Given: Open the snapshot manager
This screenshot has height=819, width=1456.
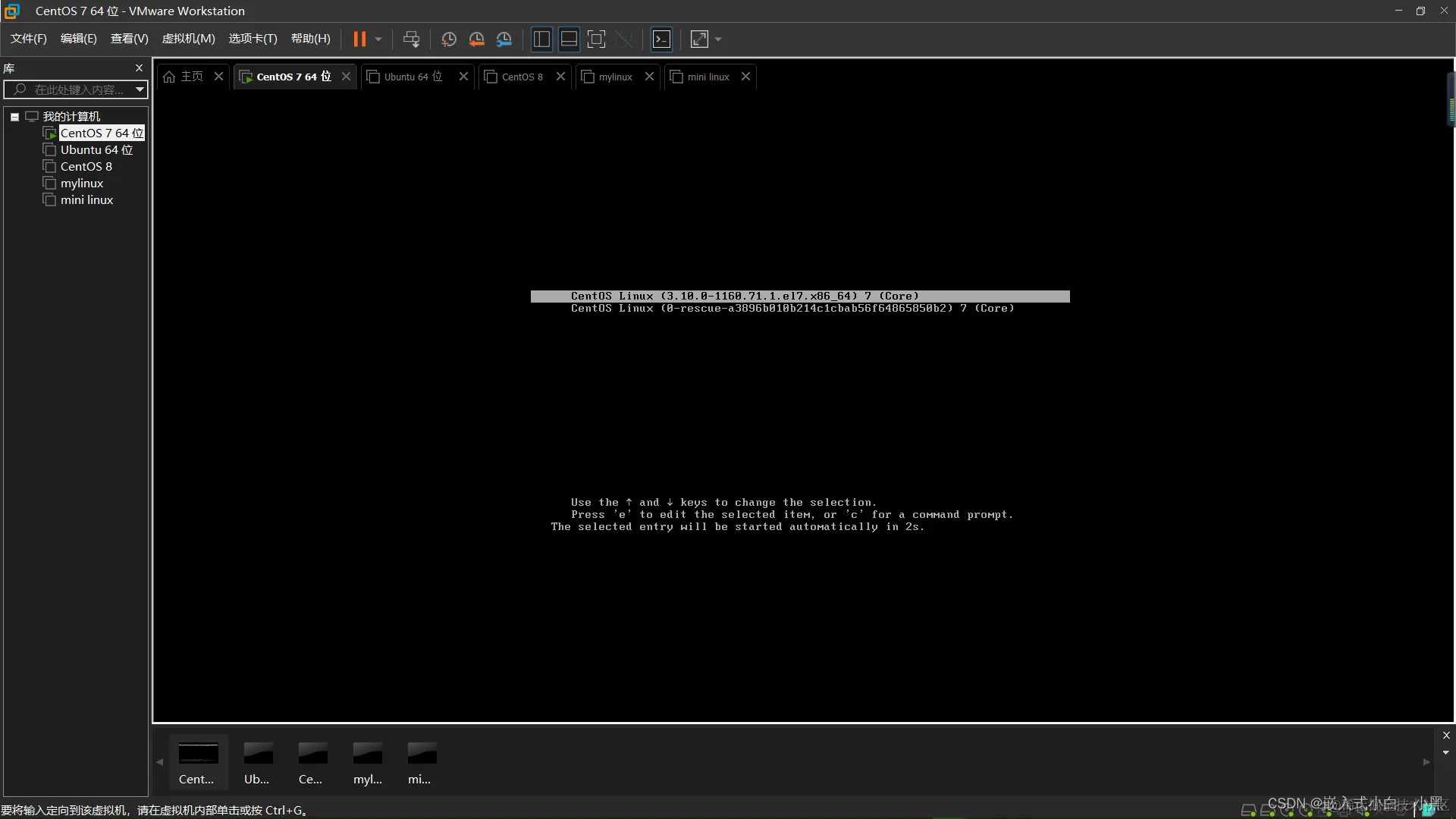Looking at the screenshot, I should coord(504,39).
